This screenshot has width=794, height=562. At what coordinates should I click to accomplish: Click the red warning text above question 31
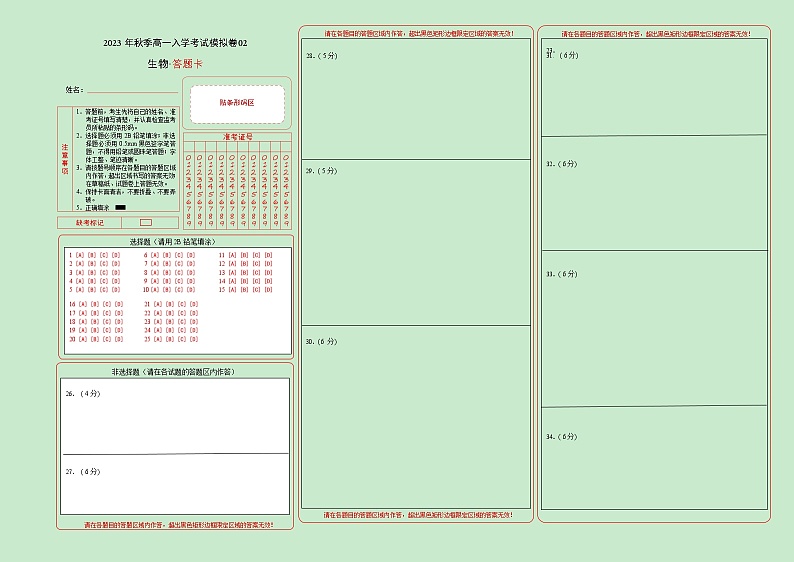[656, 34]
